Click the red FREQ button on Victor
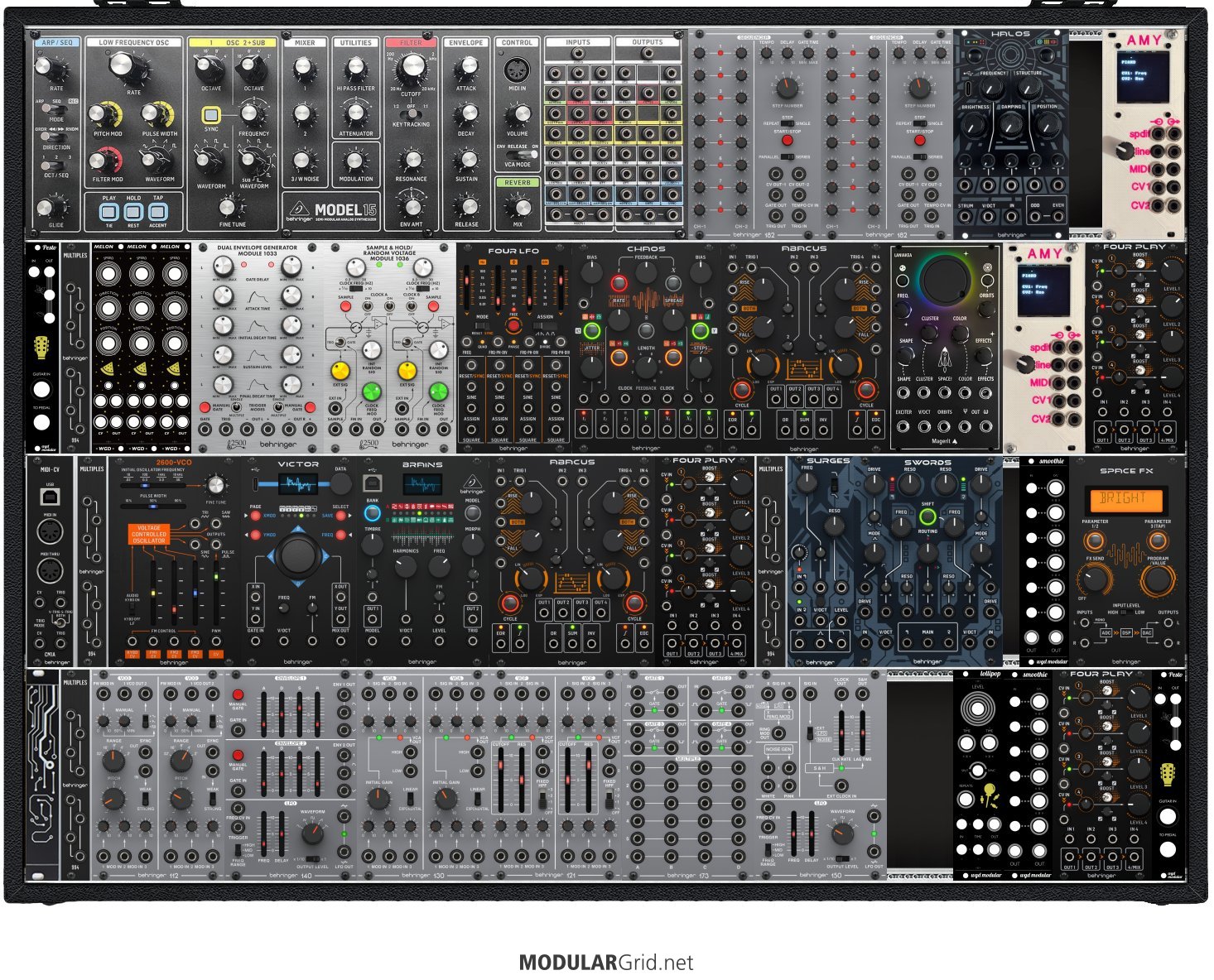Image resolution: width=1214 pixels, height=980 pixels. (340, 535)
